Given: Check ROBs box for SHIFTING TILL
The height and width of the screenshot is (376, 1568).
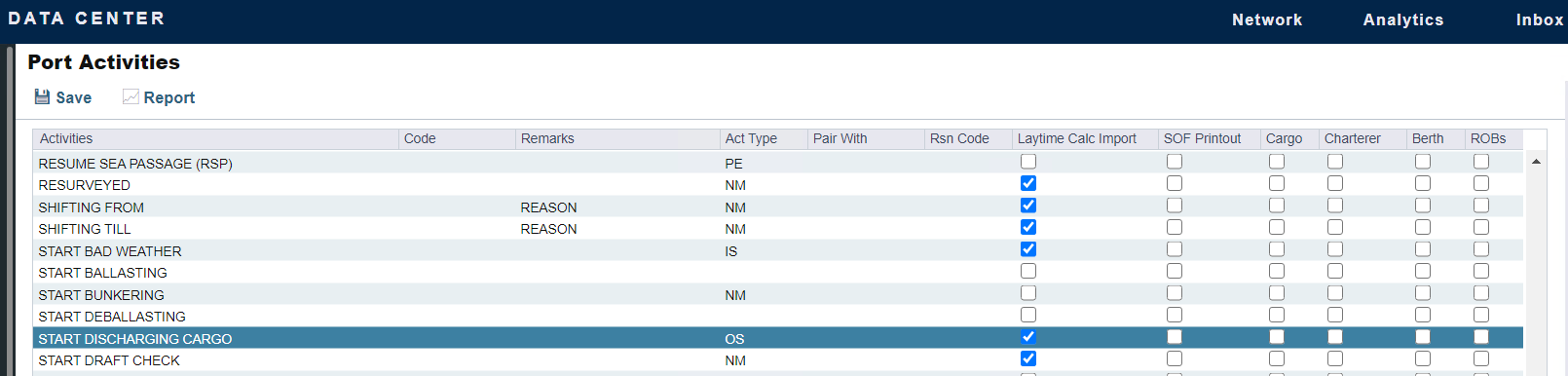Looking at the screenshot, I should pos(1481,227).
